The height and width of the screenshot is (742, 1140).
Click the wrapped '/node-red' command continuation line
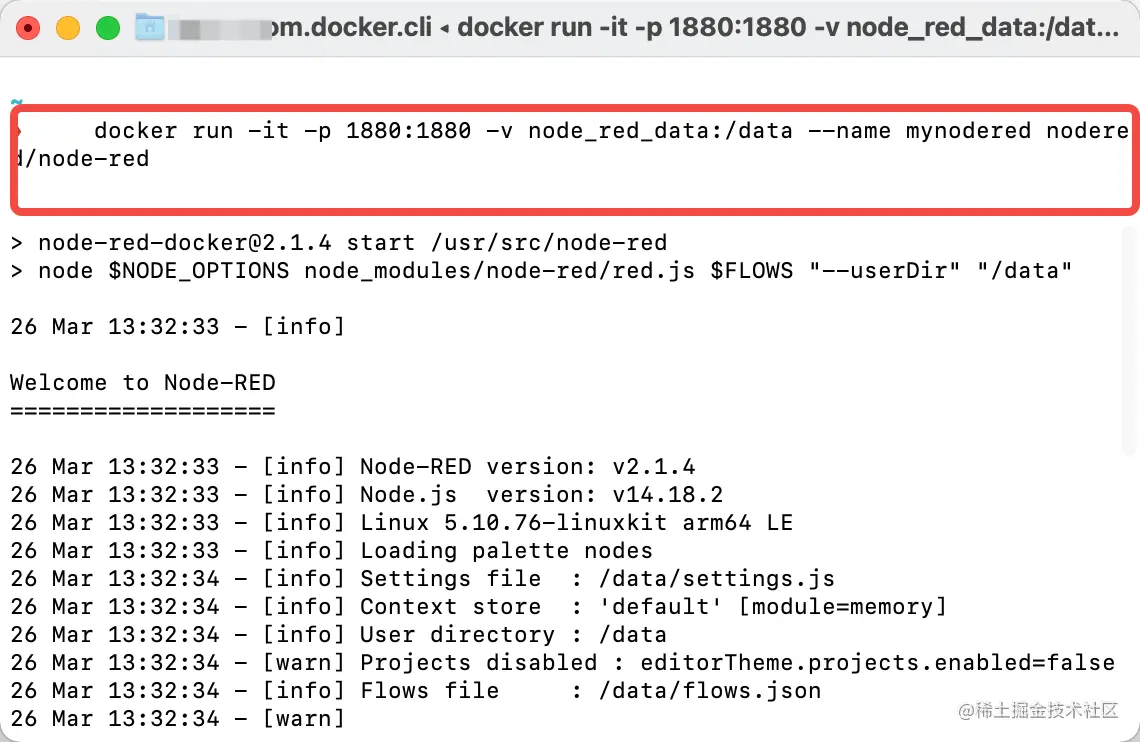[x=82, y=158]
